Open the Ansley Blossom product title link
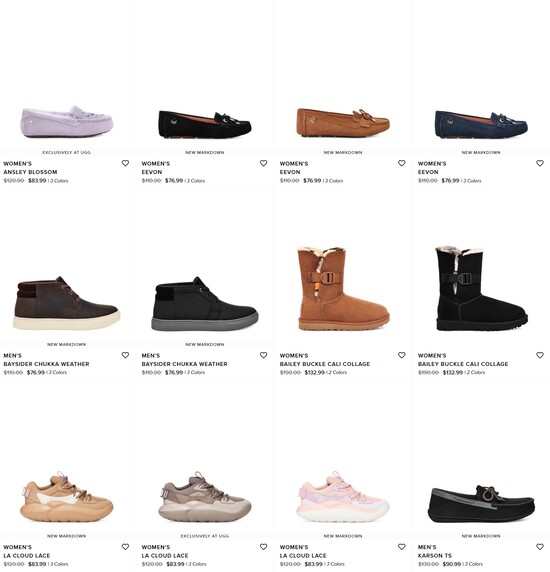Viewport: 550px width, 572px height. click(x=30, y=172)
